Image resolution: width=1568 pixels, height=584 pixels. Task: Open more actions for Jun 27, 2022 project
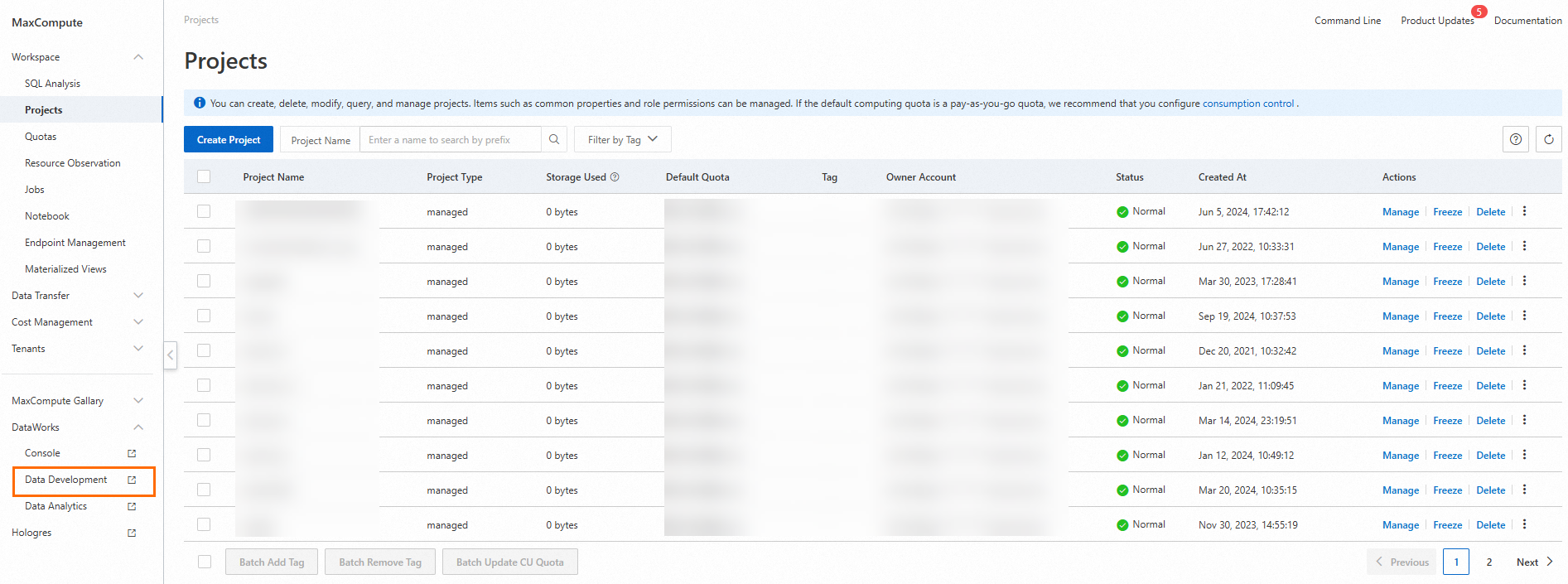(x=1524, y=246)
